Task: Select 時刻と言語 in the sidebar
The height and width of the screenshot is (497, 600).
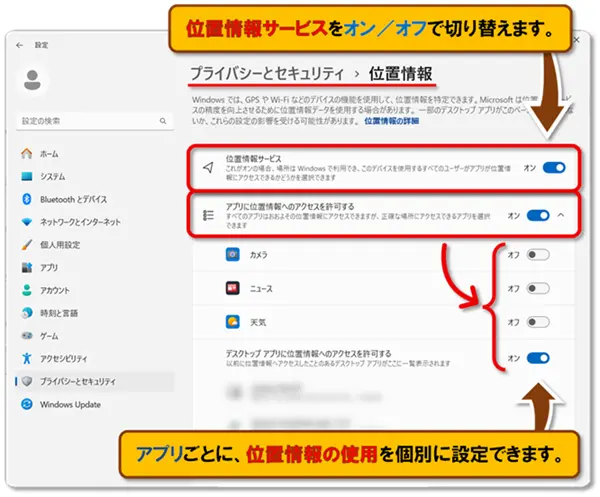Action: pos(58,313)
